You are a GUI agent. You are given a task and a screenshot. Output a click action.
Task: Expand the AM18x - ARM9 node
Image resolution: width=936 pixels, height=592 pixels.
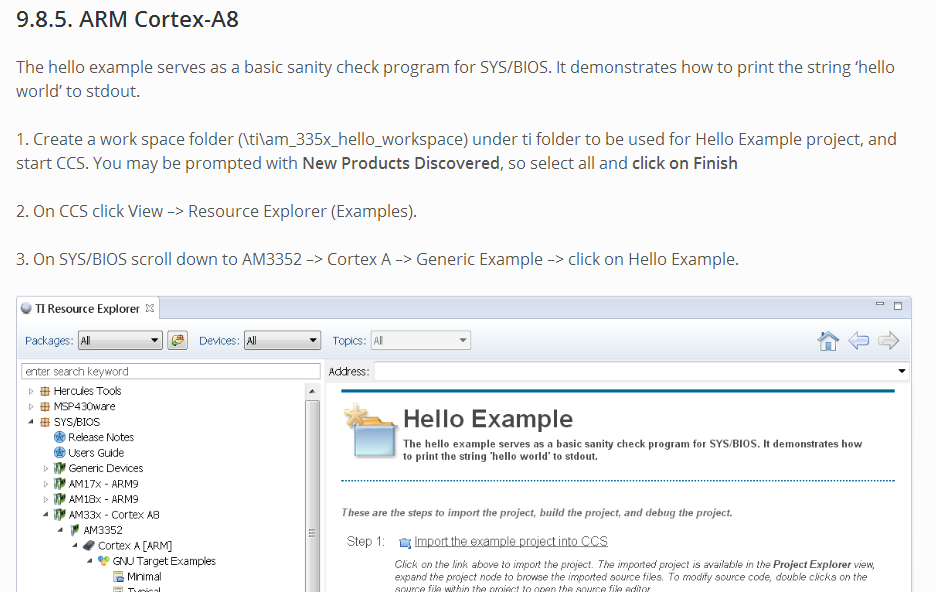point(46,500)
